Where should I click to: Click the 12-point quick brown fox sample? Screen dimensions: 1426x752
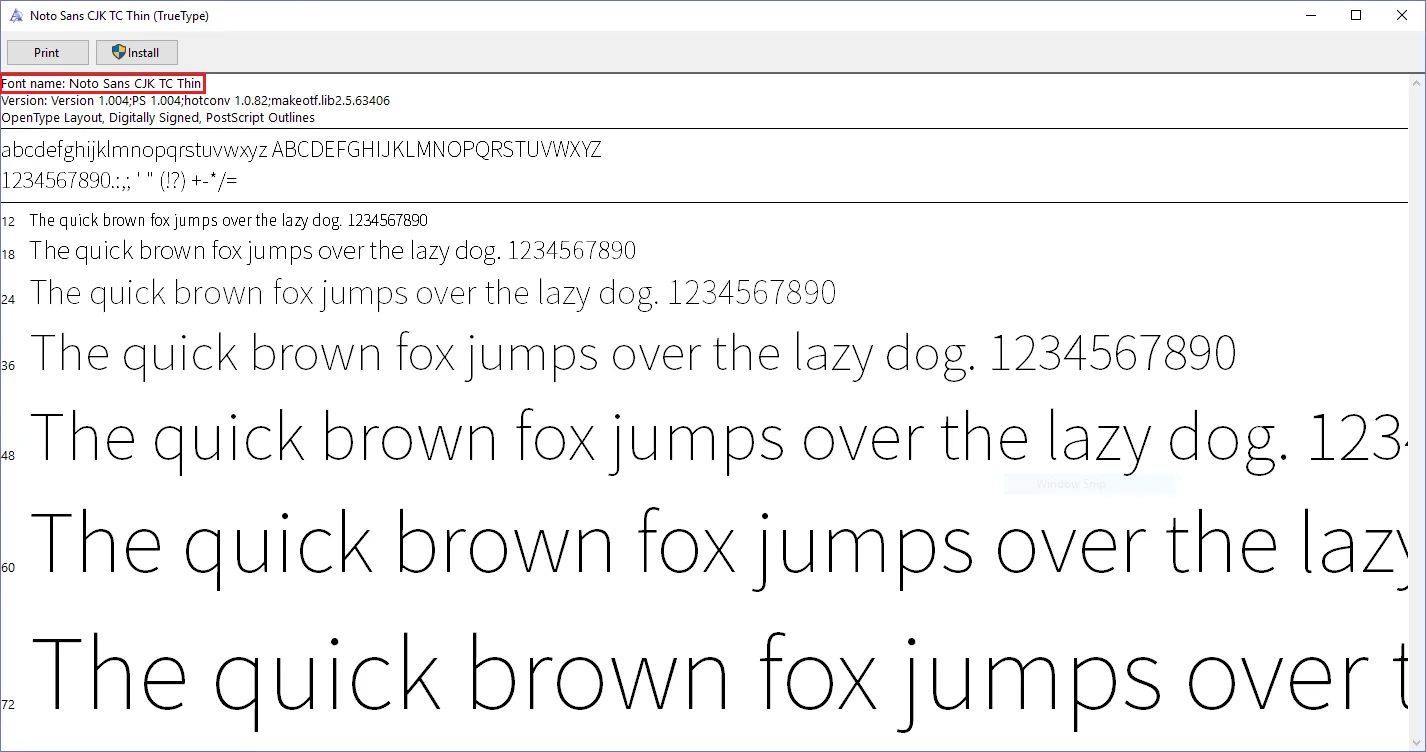click(x=229, y=220)
